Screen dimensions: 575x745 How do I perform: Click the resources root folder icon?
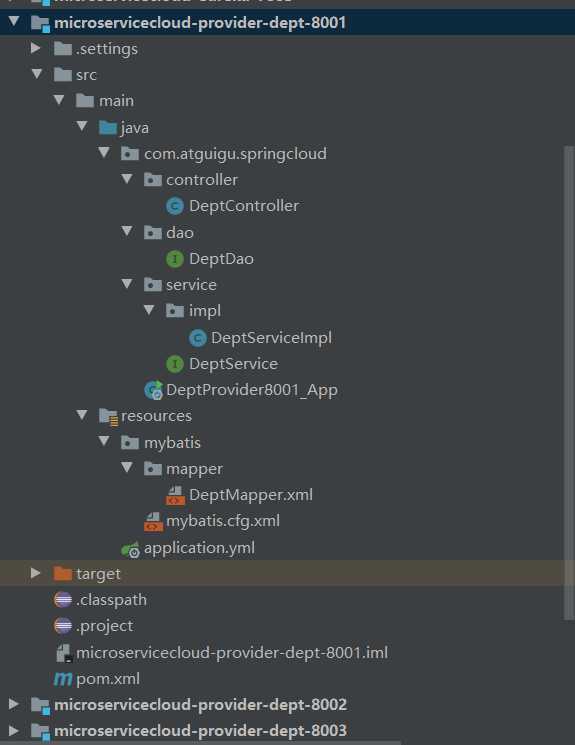(108, 417)
